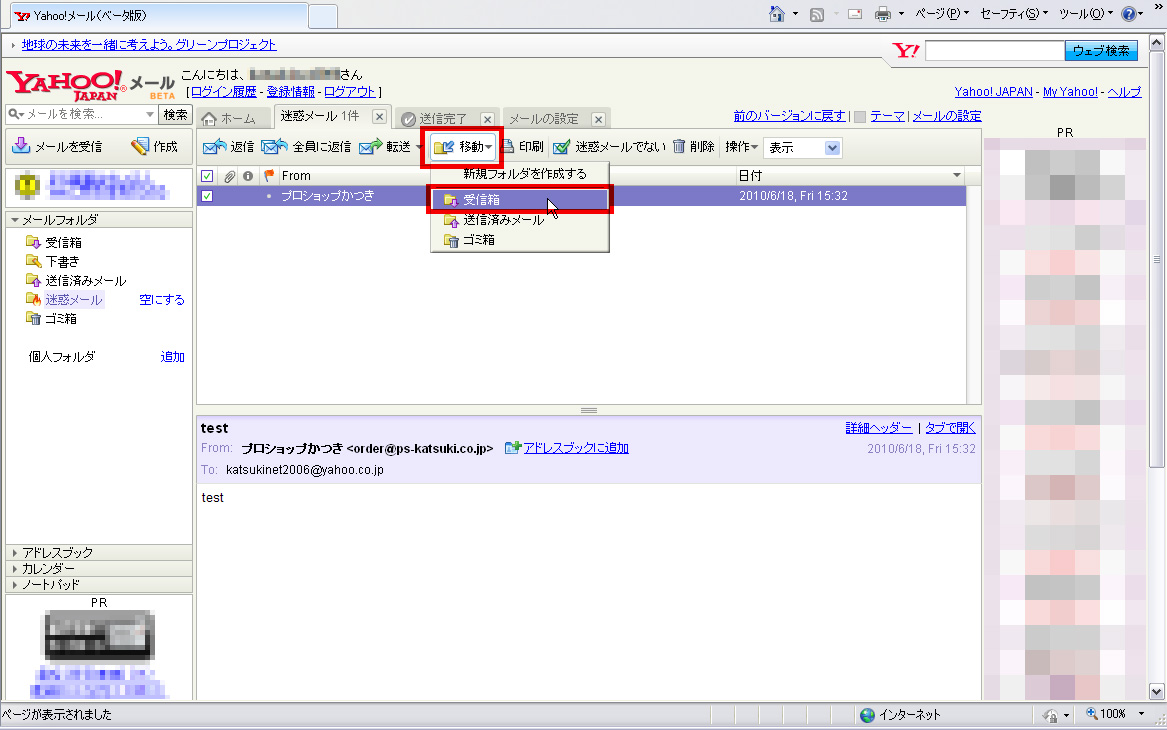Open the 100% zoom level control
This screenshot has width=1167, height=730.
click(x=1115, y=714)
